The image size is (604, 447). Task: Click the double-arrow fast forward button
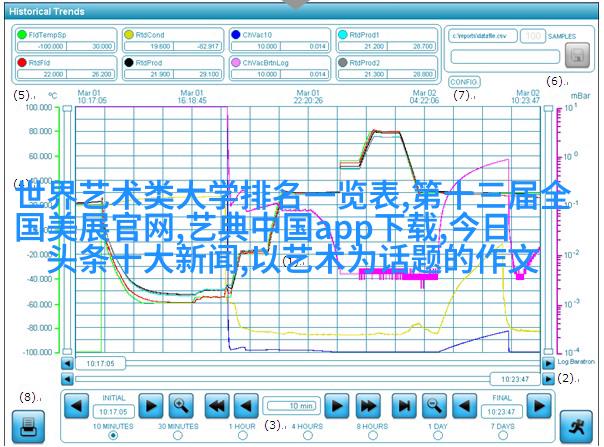[x=368, y=405]
